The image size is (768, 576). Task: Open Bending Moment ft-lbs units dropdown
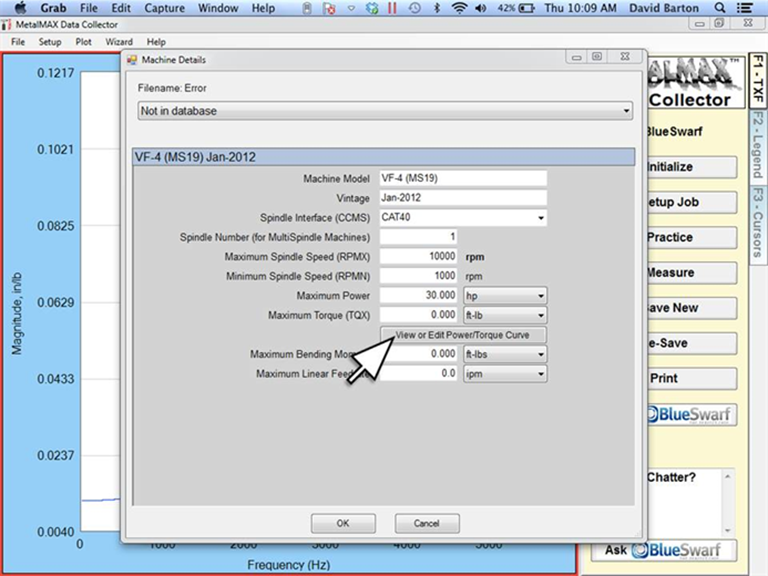pyautogui.click(x=505, y=354)
